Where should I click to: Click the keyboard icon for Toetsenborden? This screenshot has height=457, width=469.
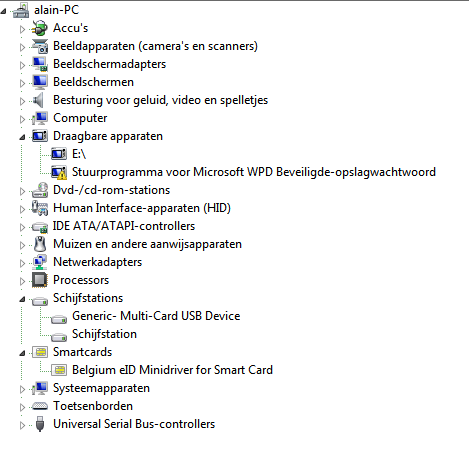[40, 406]
